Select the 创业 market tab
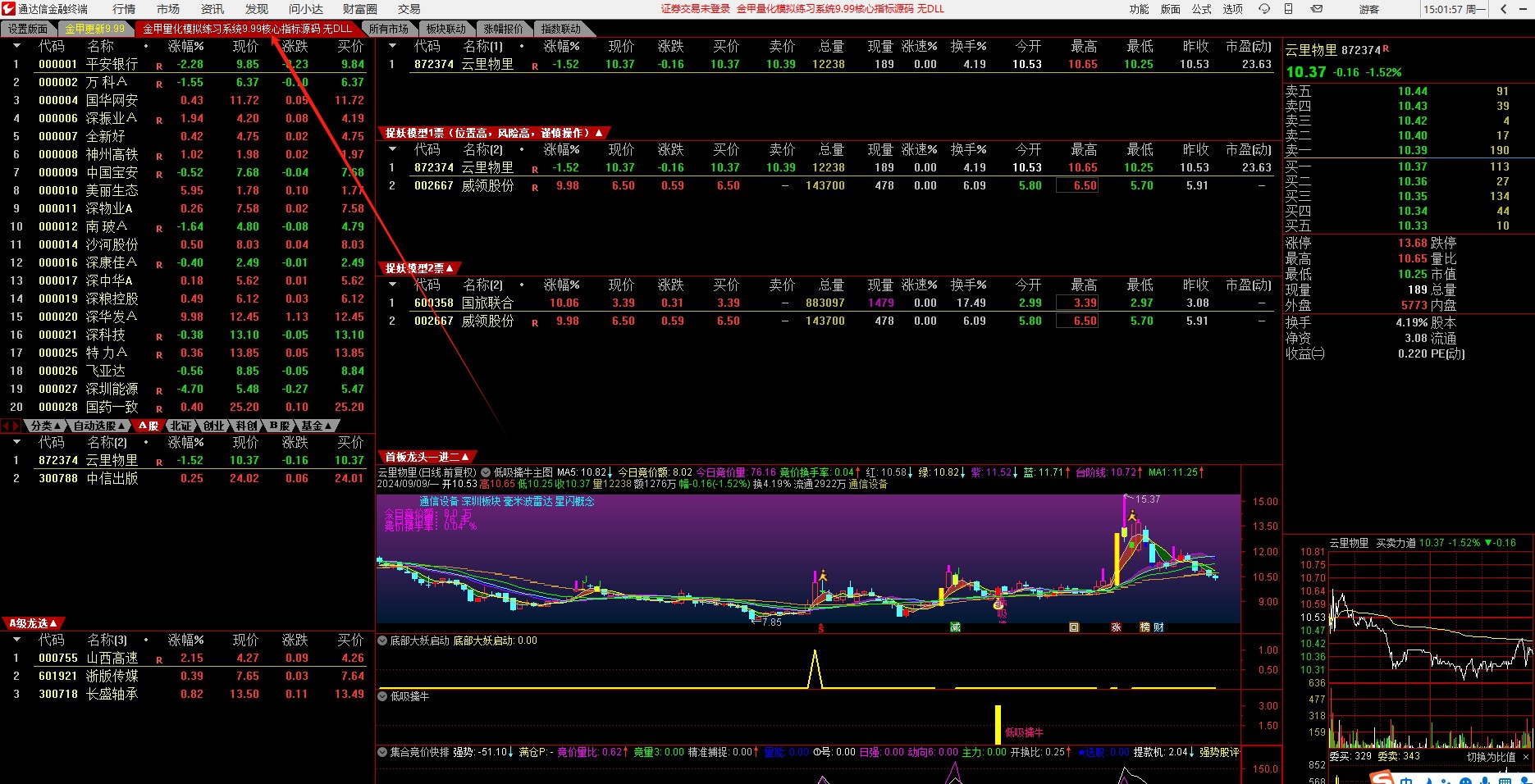The width and height of the screenshot is (1535, 784). [x=213, y=426]
